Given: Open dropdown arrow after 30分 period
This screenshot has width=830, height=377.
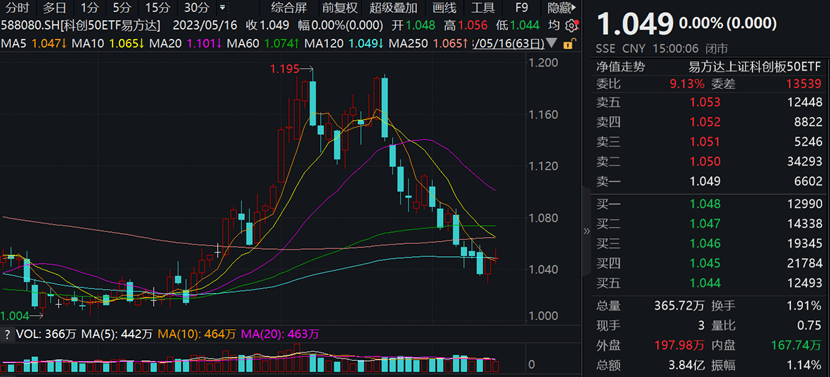Looking at the screenshot, I should click(222, 8).
